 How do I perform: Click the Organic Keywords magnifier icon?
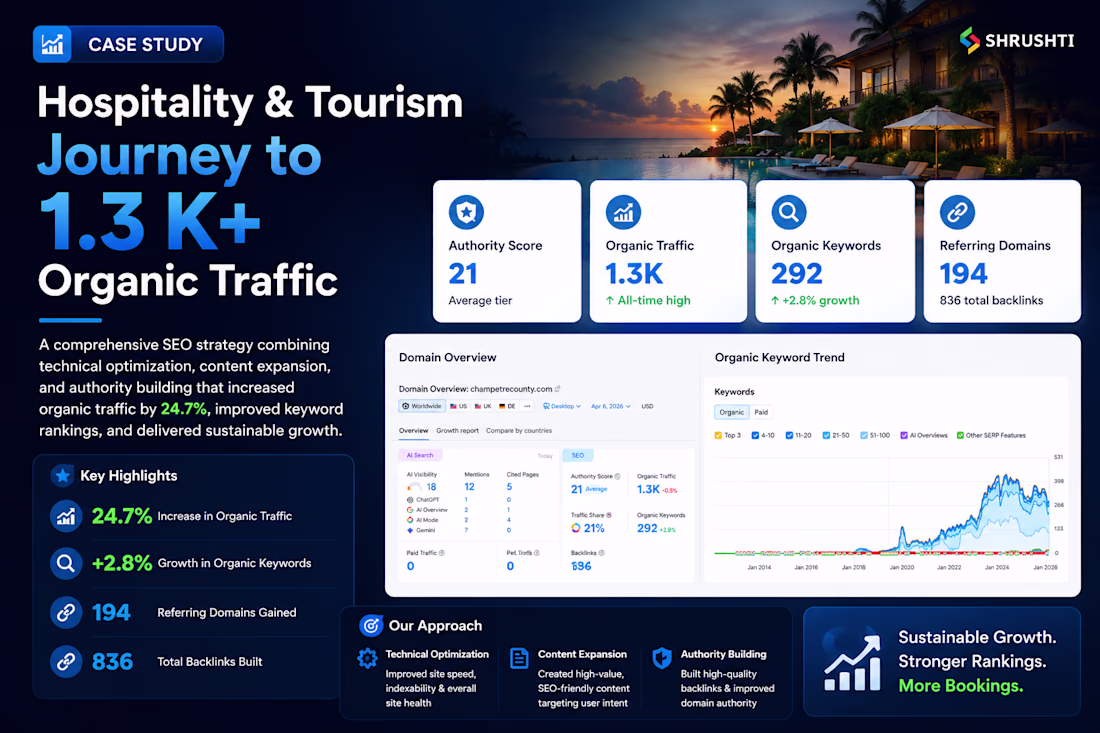(x=789, y=212)
